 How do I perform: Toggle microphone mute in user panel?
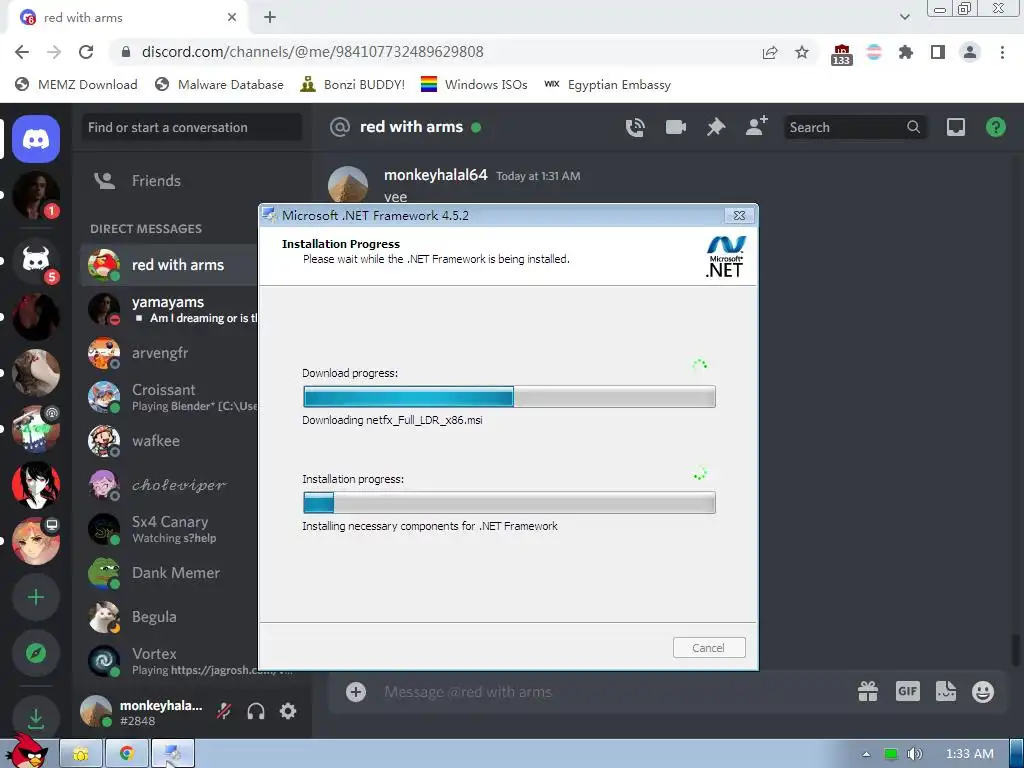coord(224,711)
